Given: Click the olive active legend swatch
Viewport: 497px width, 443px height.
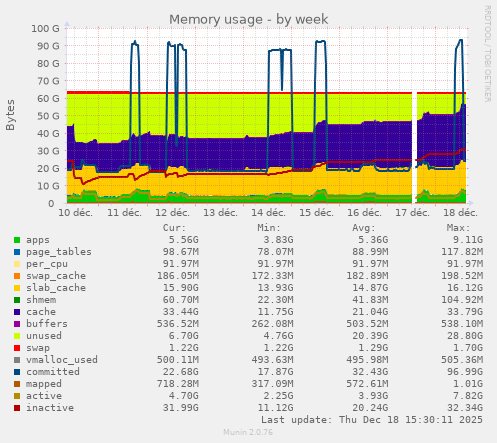Looking at the screenshot, I should 17,396.
